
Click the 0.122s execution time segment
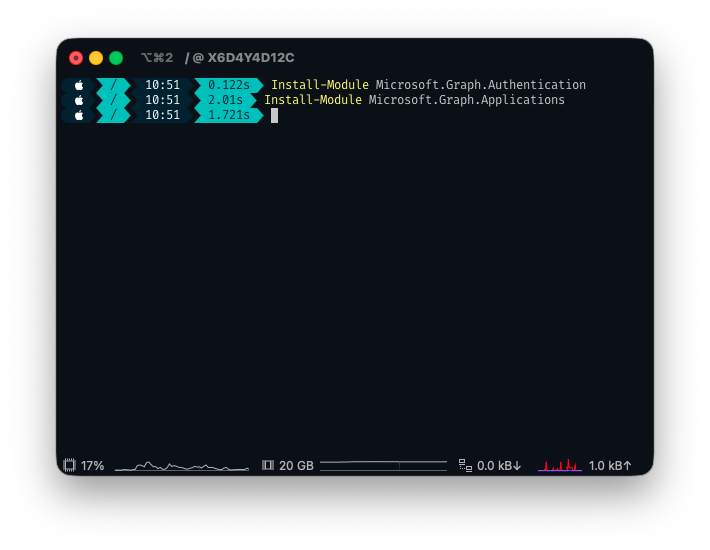click(229, 85)
